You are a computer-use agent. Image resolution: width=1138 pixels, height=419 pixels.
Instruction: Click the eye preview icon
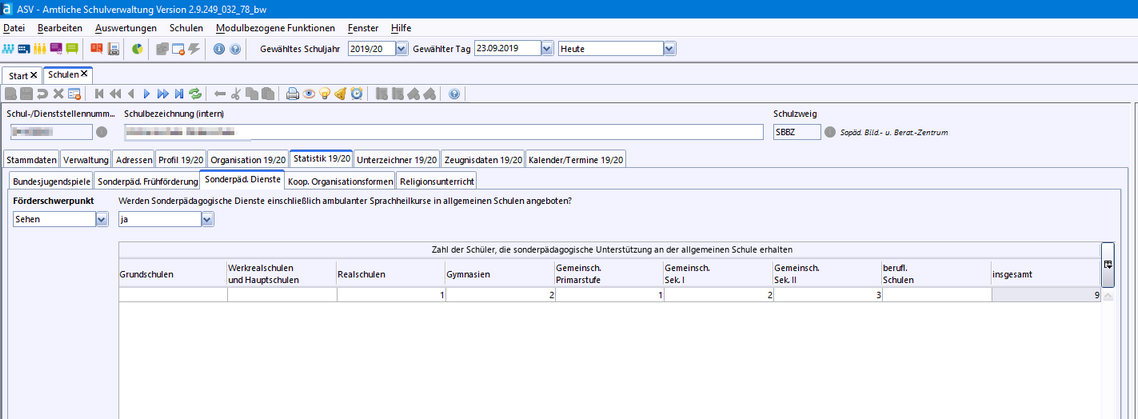(x=309, y=94)
